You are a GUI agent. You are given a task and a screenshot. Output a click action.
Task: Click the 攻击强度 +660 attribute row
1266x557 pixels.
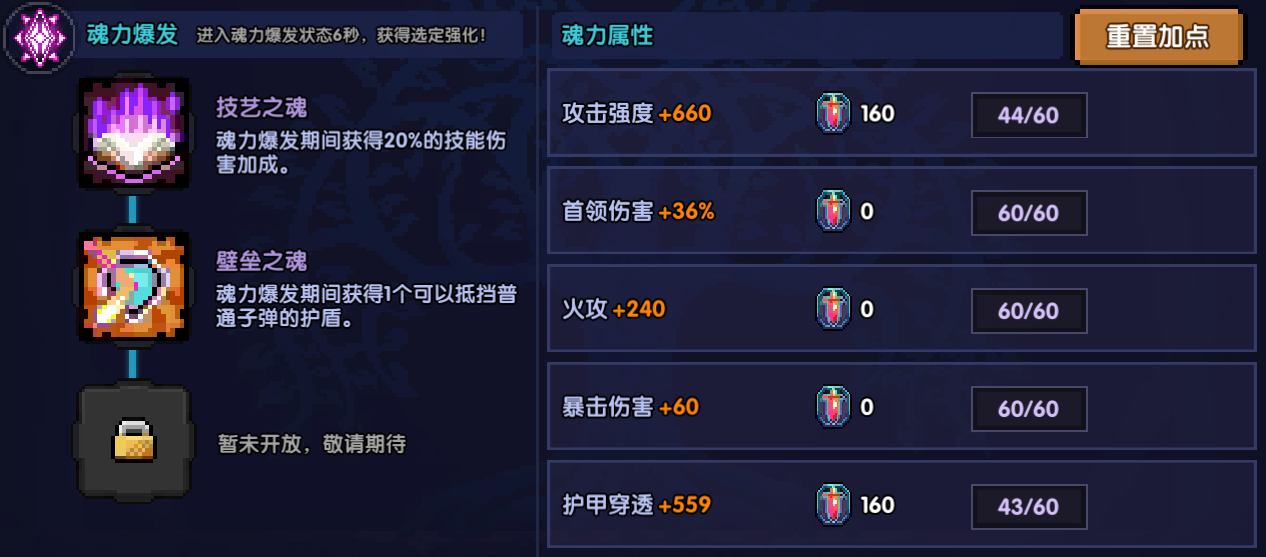[x=902, y=113]
